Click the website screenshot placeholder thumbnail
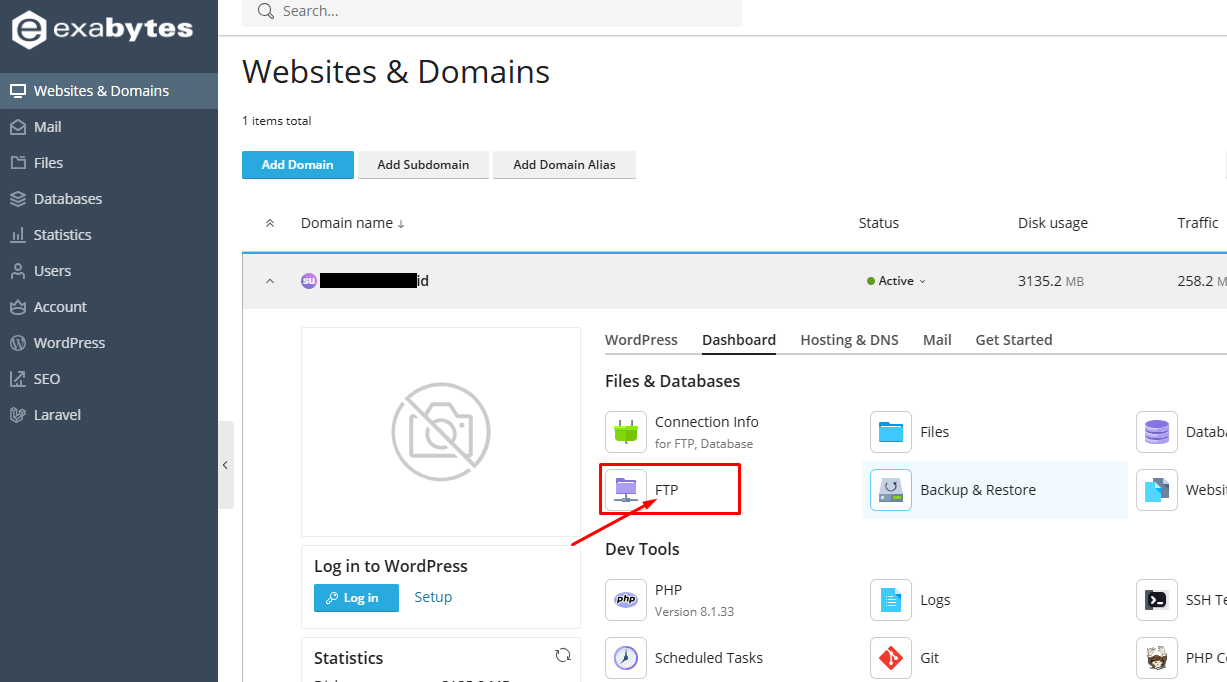The image size is (1227, 682). pos(441,432)
